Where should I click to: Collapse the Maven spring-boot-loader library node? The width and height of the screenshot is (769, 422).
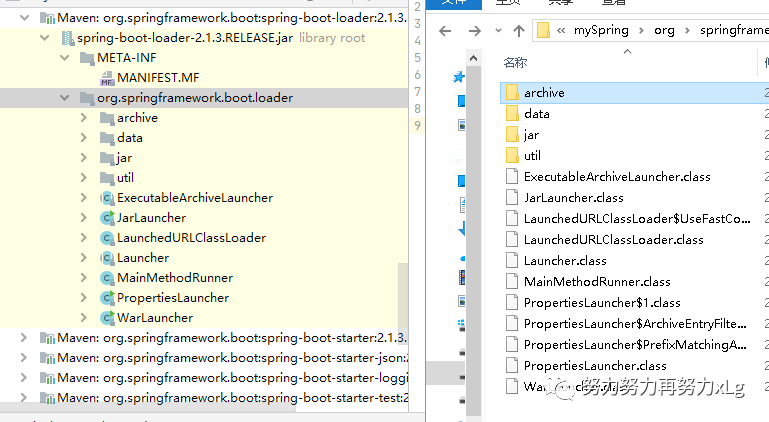click(x=24, y=18)
